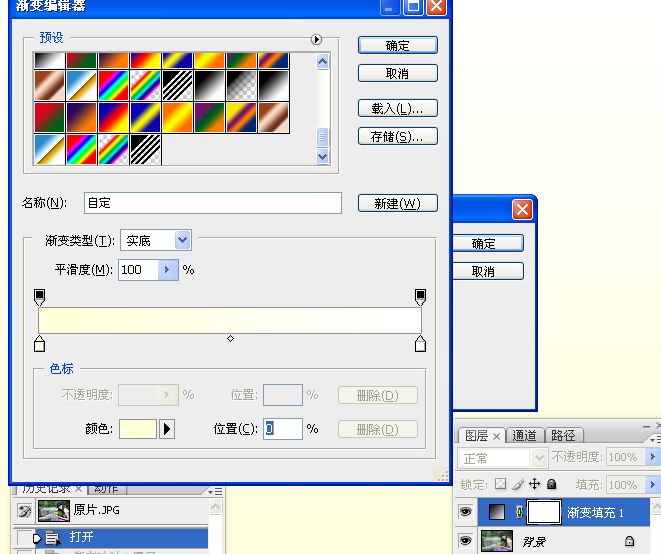This screenshot has height=554, width=661.
Task: Open the 平滑度 slider arrow
Action: pyautogui.click(x=168, y=270)
